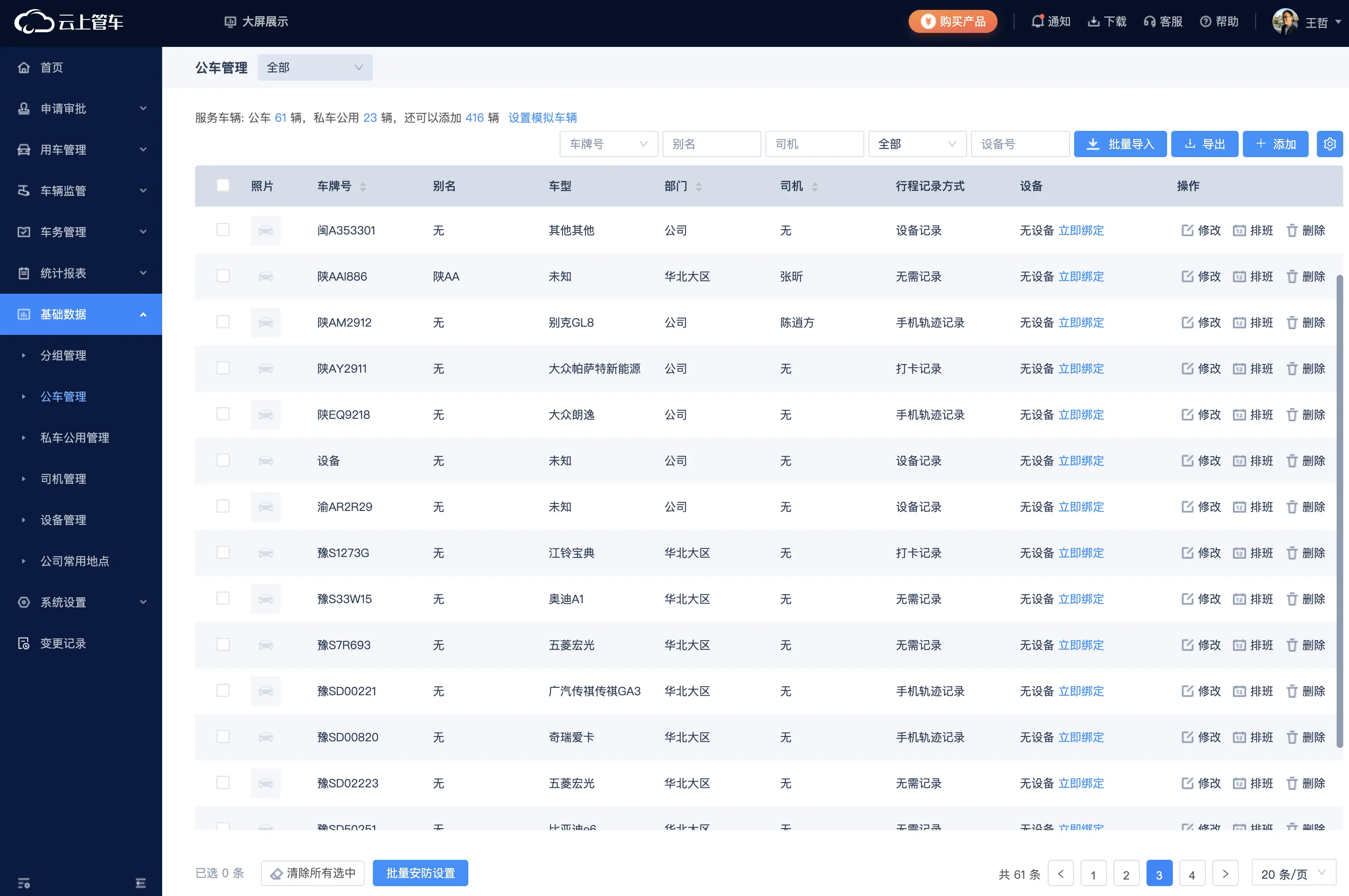
Task: Click the 设备号 search input field
Action: pyautogui.click(x=1019, y=144)
